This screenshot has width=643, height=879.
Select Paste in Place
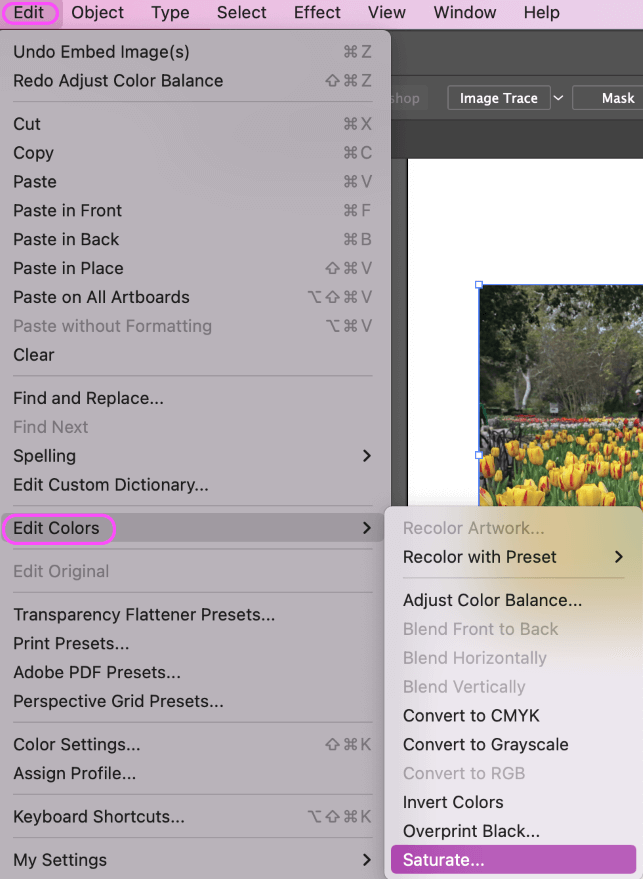(68, 268)
